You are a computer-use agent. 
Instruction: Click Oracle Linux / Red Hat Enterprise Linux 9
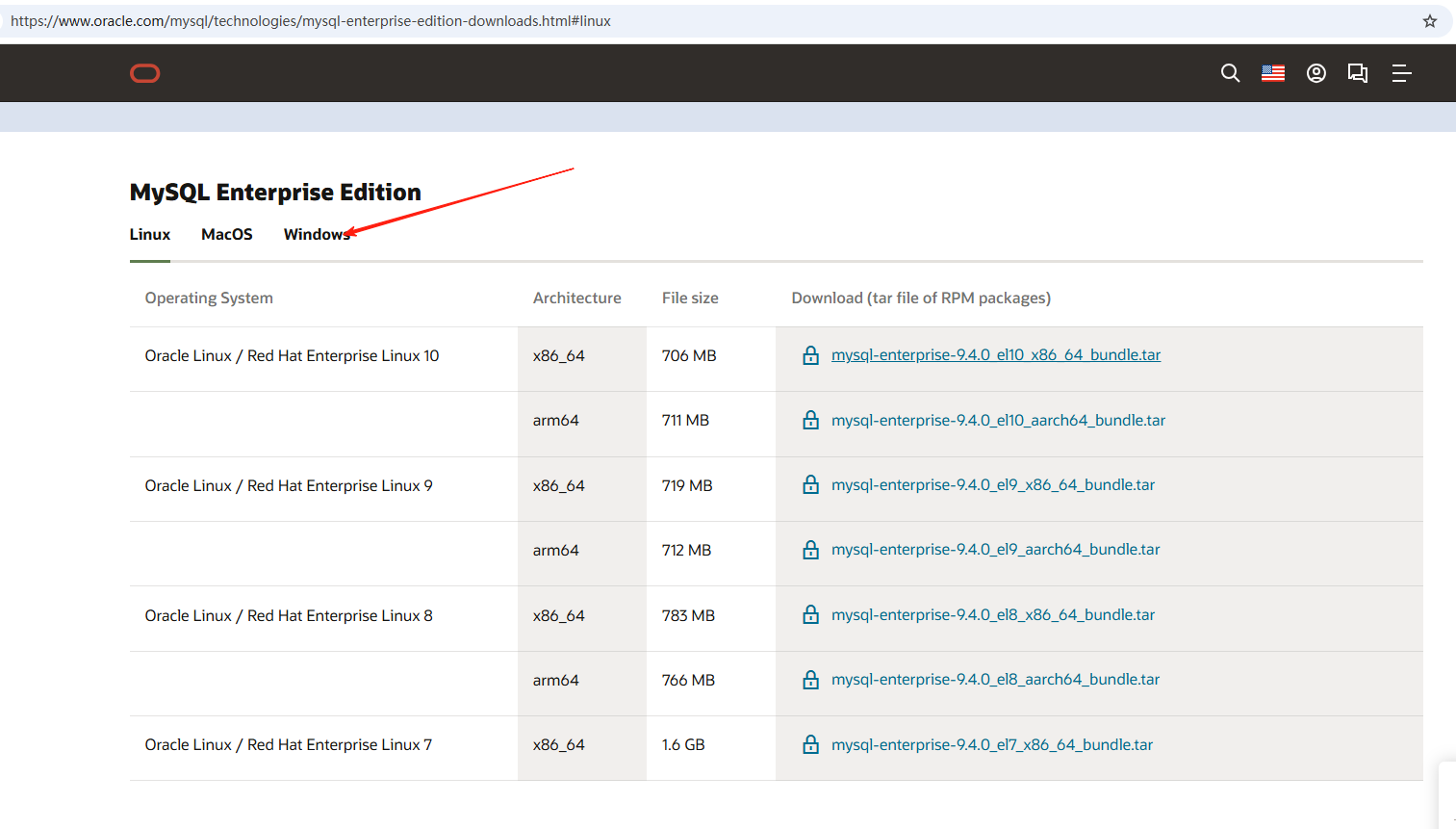click(x=289, y=485)
